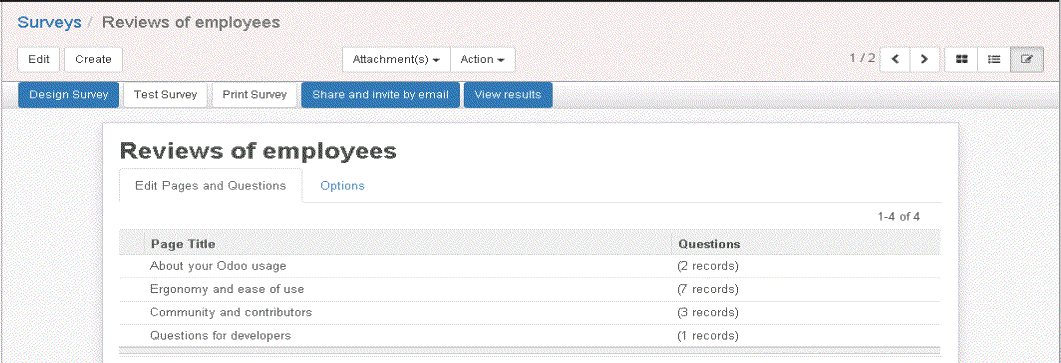The width and height of the screenshot is (1061, 363).
Task: Go to previous record arrow
Action: (x=895, y=60)
